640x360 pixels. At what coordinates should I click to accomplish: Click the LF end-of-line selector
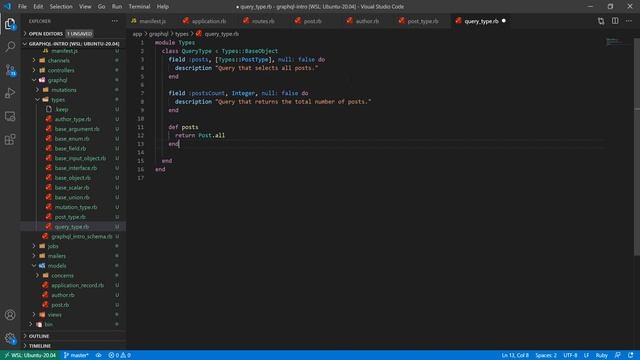tap(586, 355)
